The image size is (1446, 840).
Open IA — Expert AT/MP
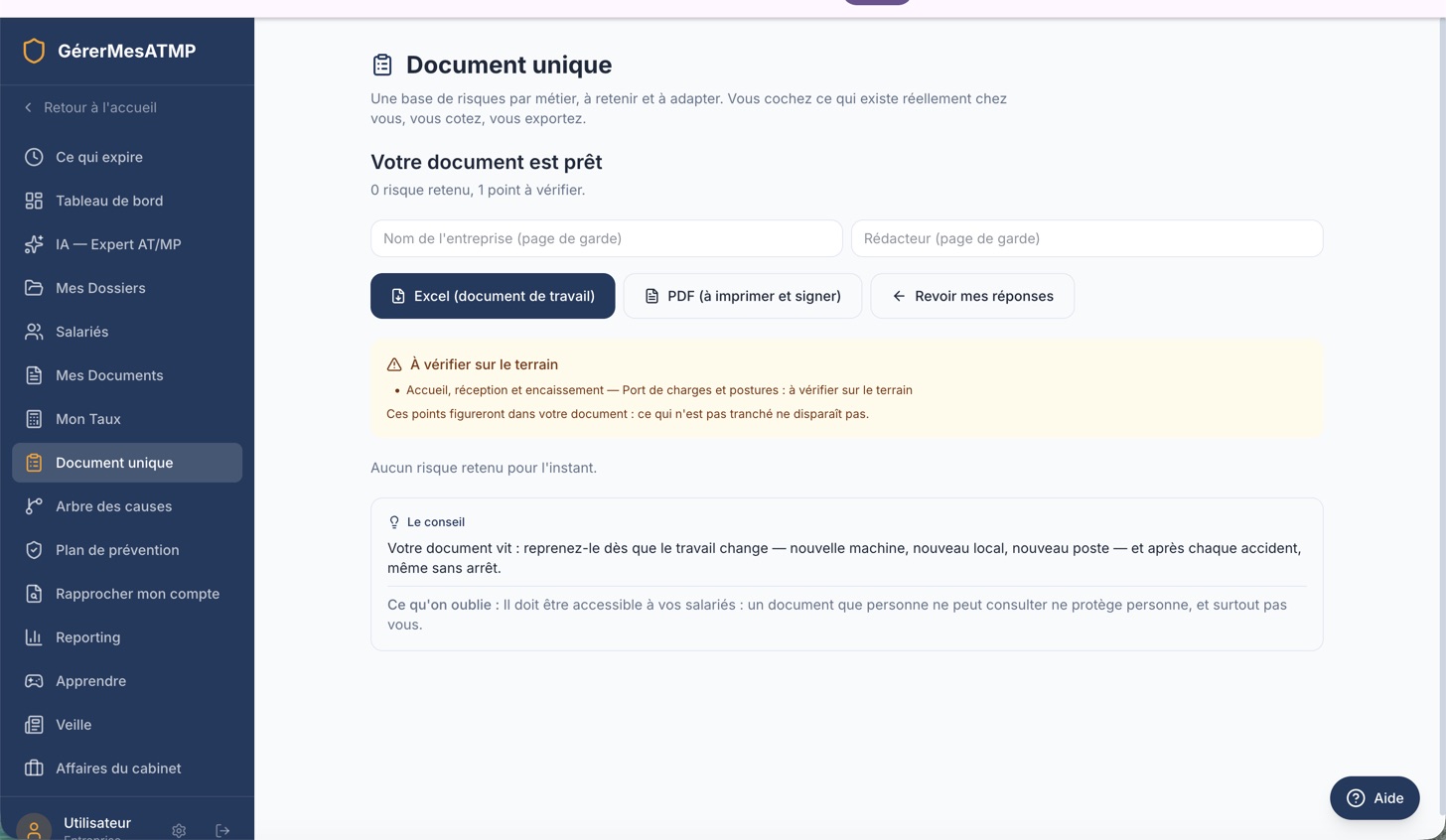click(x=127, y=244)
